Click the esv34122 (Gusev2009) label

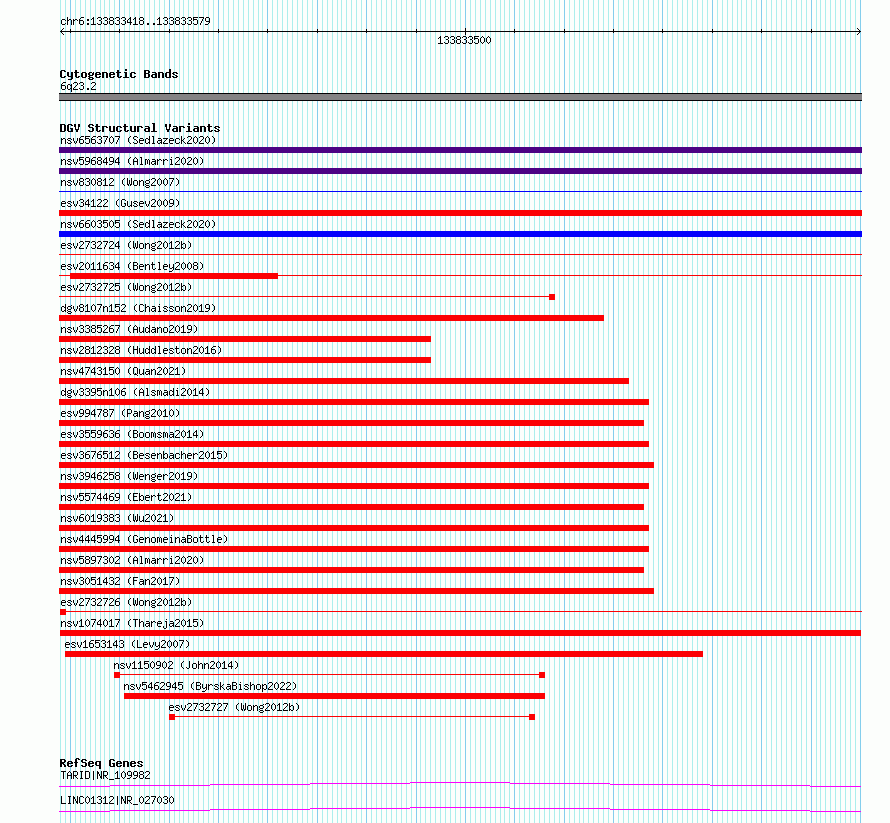pyautogui.click(x=120, y=203)
